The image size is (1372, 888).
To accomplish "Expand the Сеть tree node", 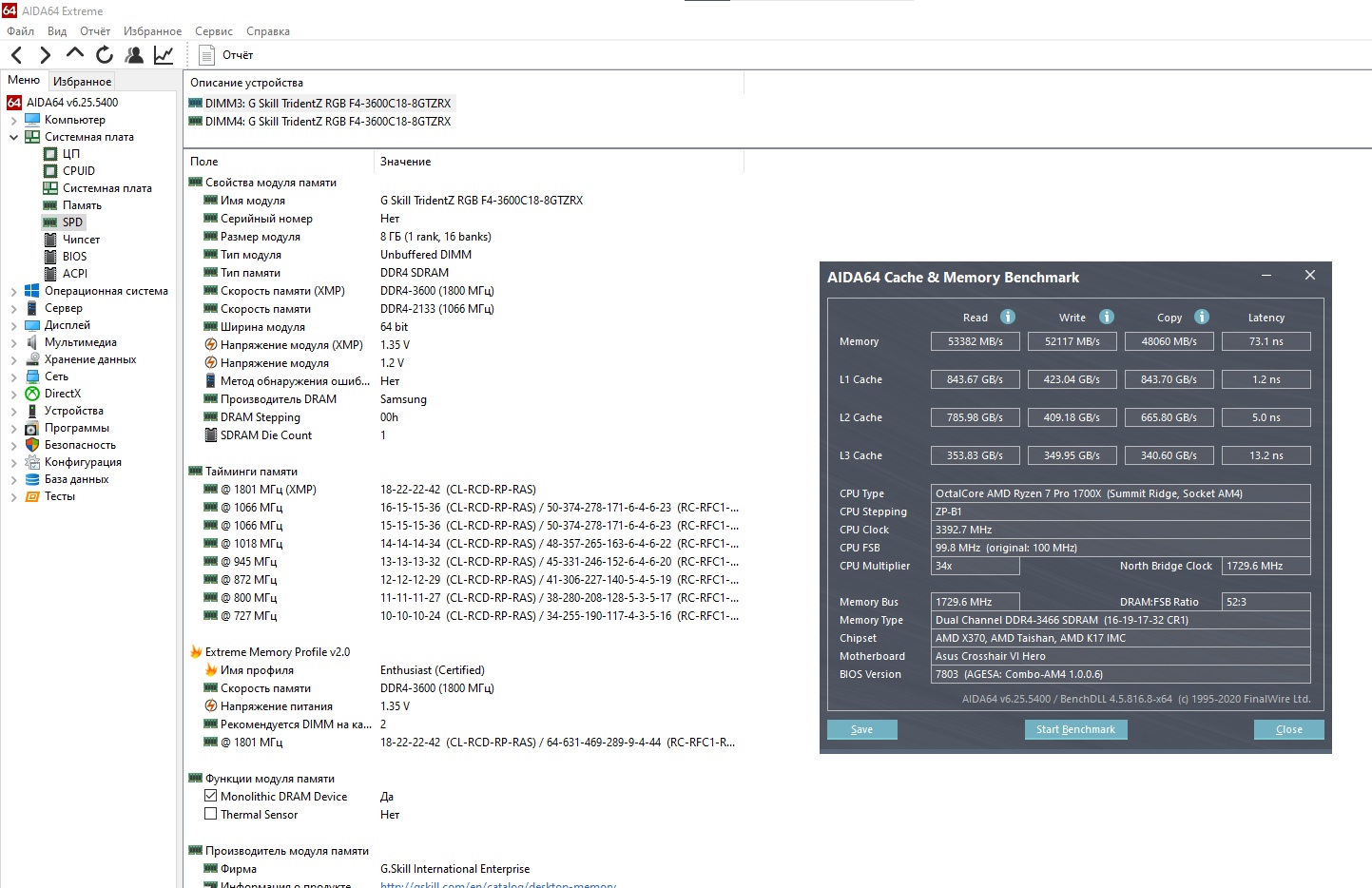I will tap(13, 376).
